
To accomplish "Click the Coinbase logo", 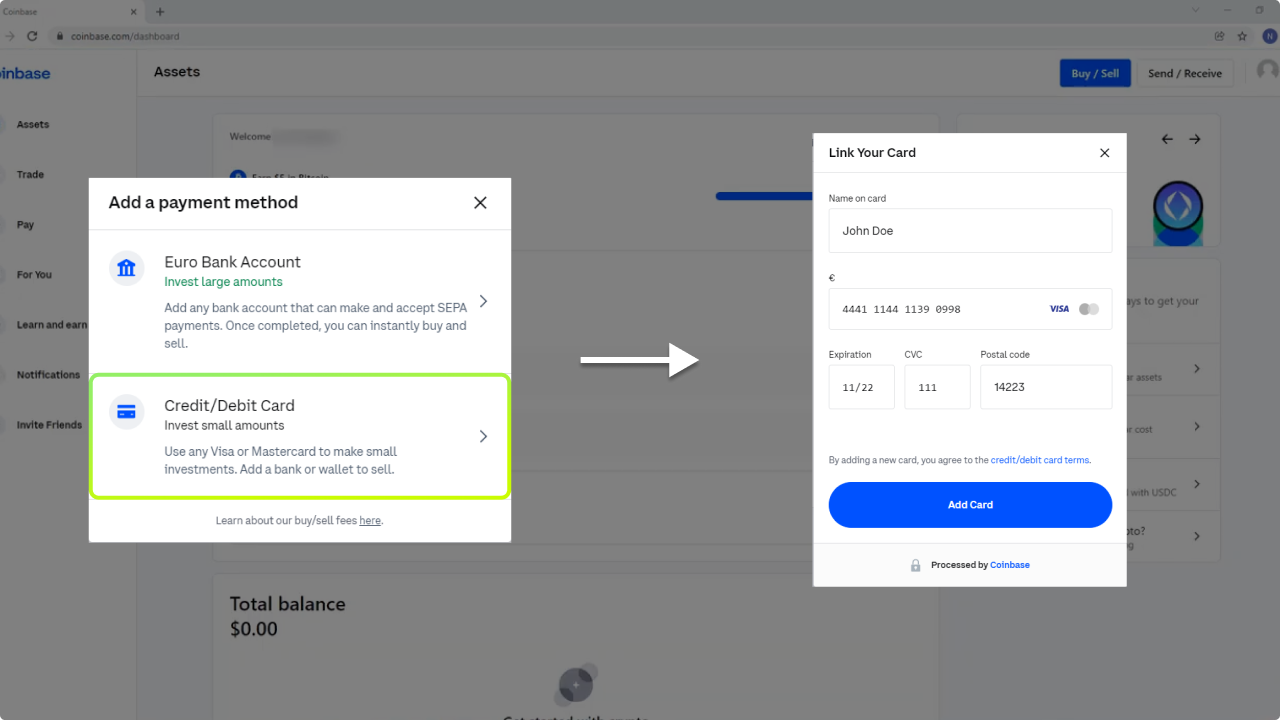I will point(24,73).
